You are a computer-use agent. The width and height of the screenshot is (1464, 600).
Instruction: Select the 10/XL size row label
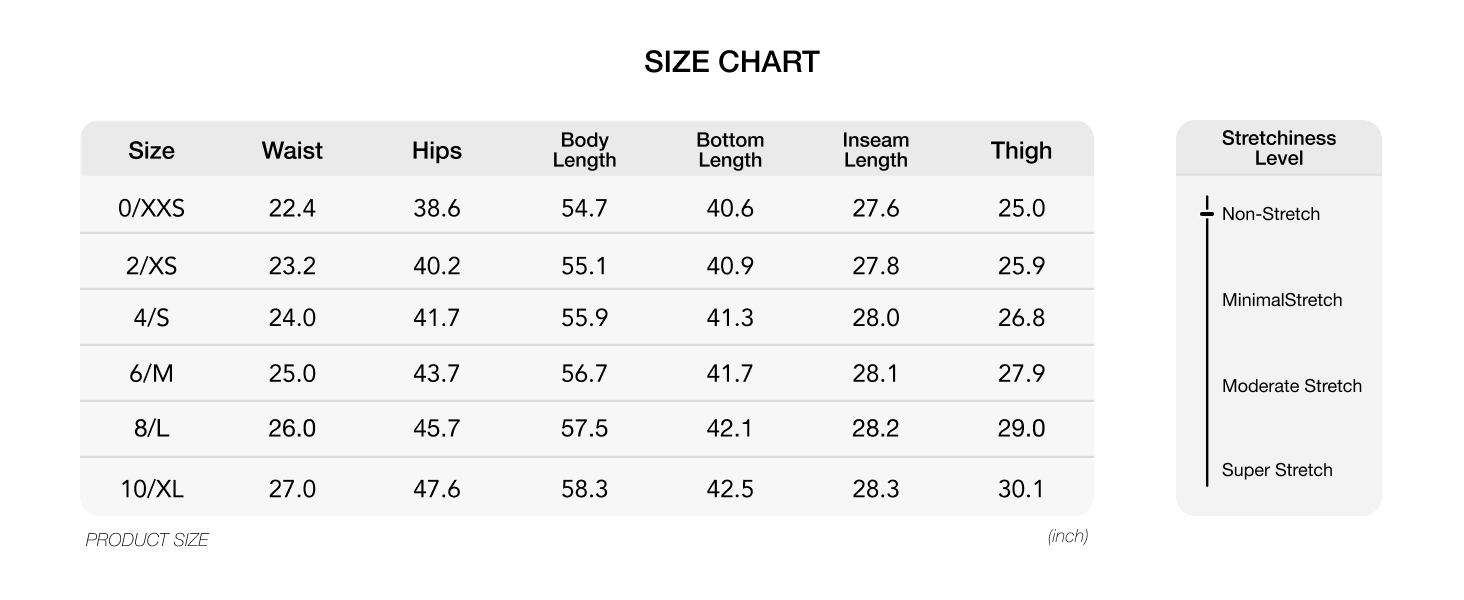pos(151,489)
